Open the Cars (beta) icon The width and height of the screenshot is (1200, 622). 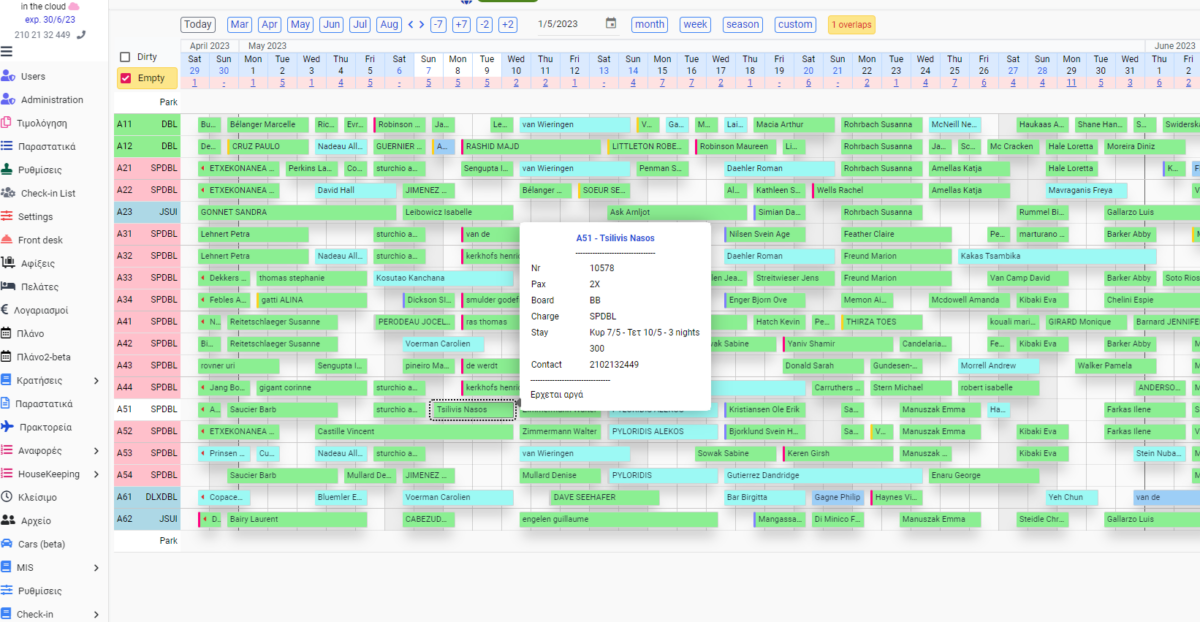click(x=8, y=544)
